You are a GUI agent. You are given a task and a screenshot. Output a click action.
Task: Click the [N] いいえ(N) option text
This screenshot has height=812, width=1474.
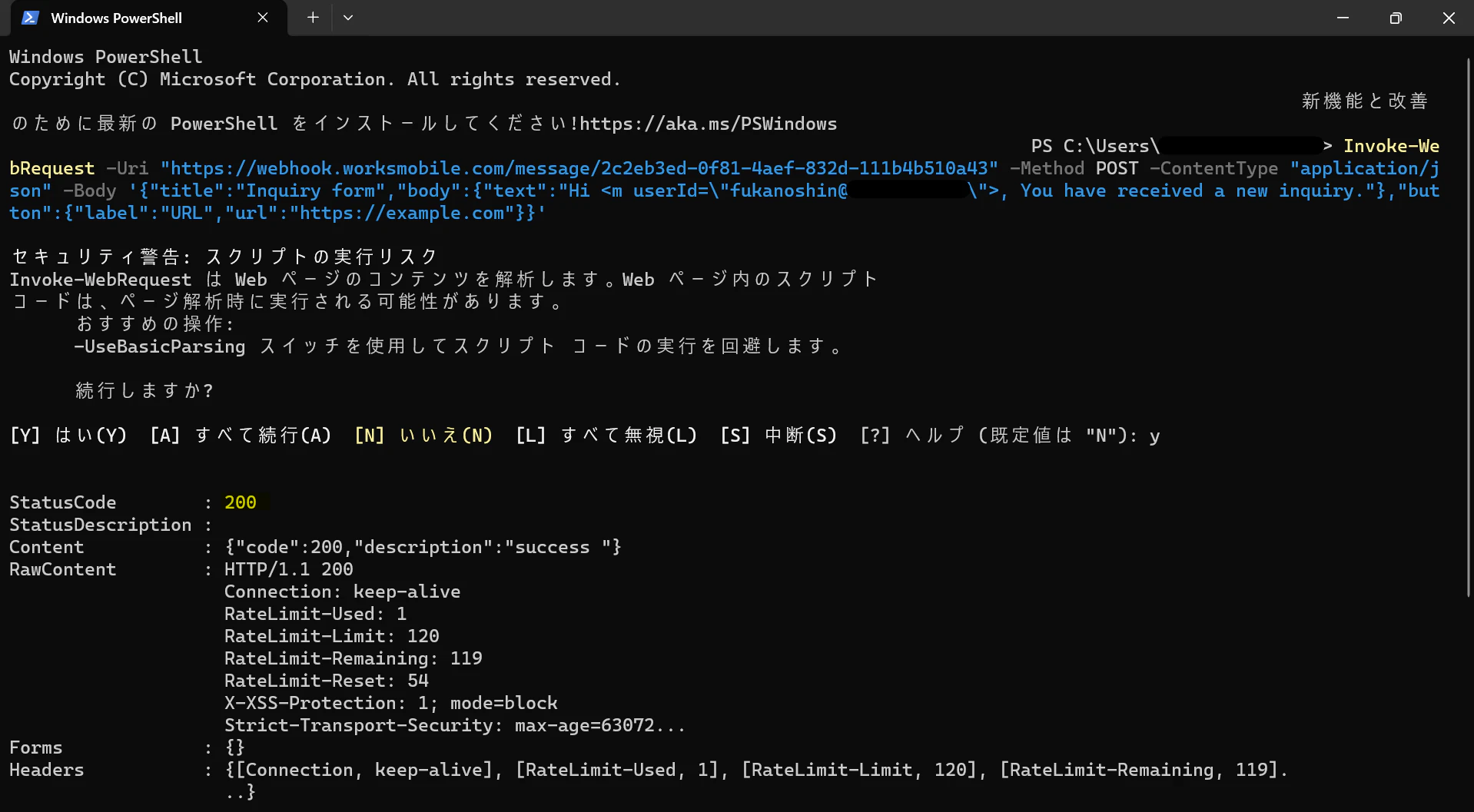(423, 436)
